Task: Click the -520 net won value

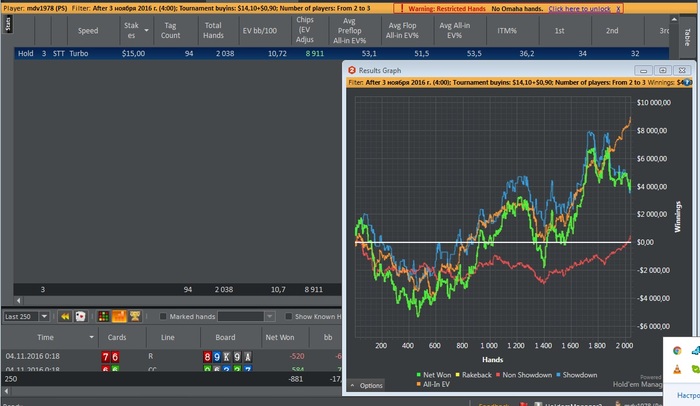Action: [x=296, y=356]
